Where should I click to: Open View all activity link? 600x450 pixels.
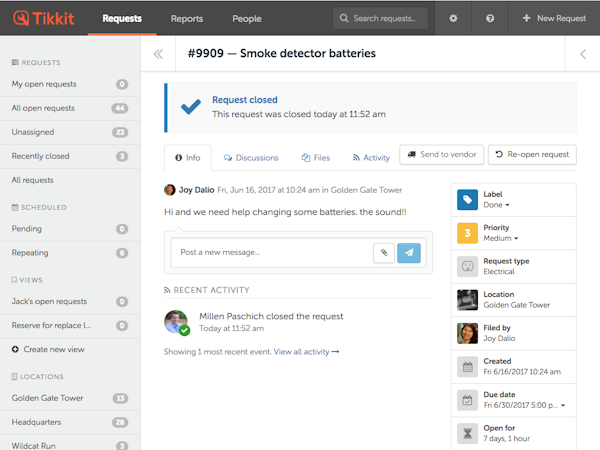tap(306, 352)
